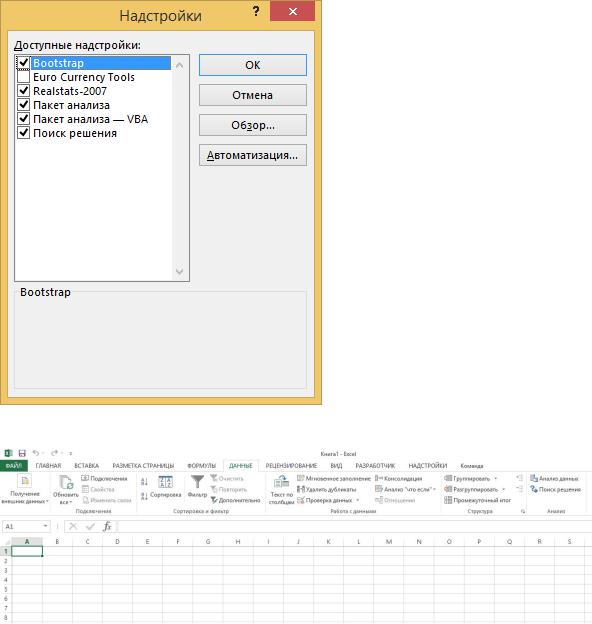The image size is (592, 624).
Task: Switch to the ФОРМУЛЫ ribbon tab
Action: tap(201, 465)
